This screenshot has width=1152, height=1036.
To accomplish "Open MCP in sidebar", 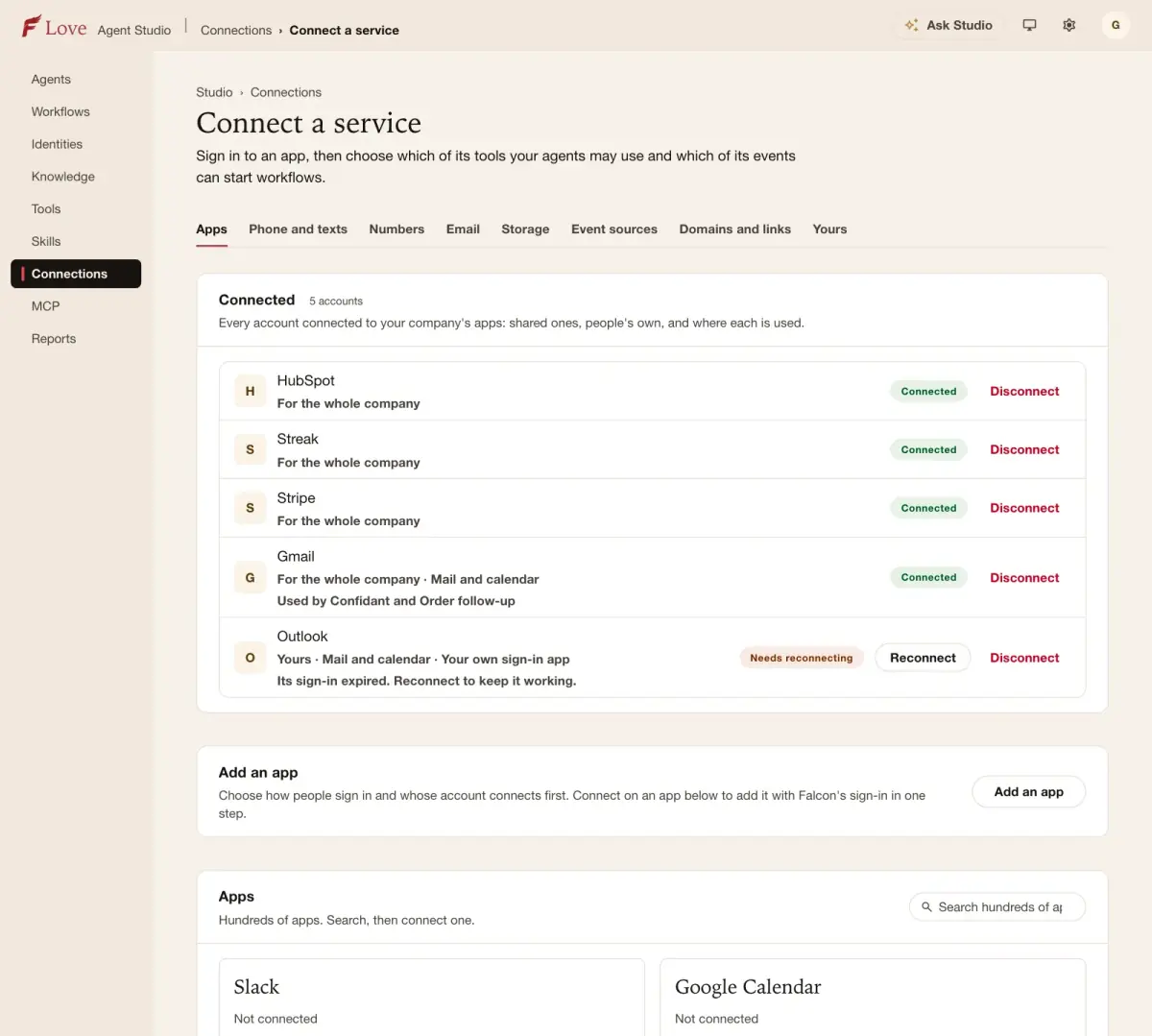I will click(x=76, y=306).
